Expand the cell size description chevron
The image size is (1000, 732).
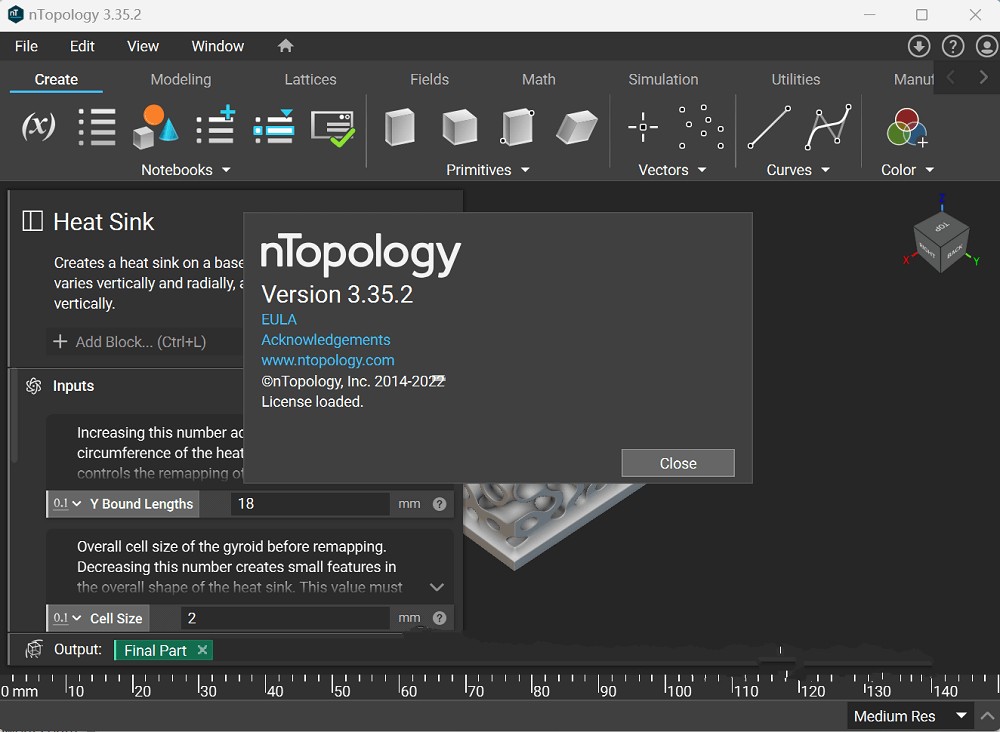[437, 587]
